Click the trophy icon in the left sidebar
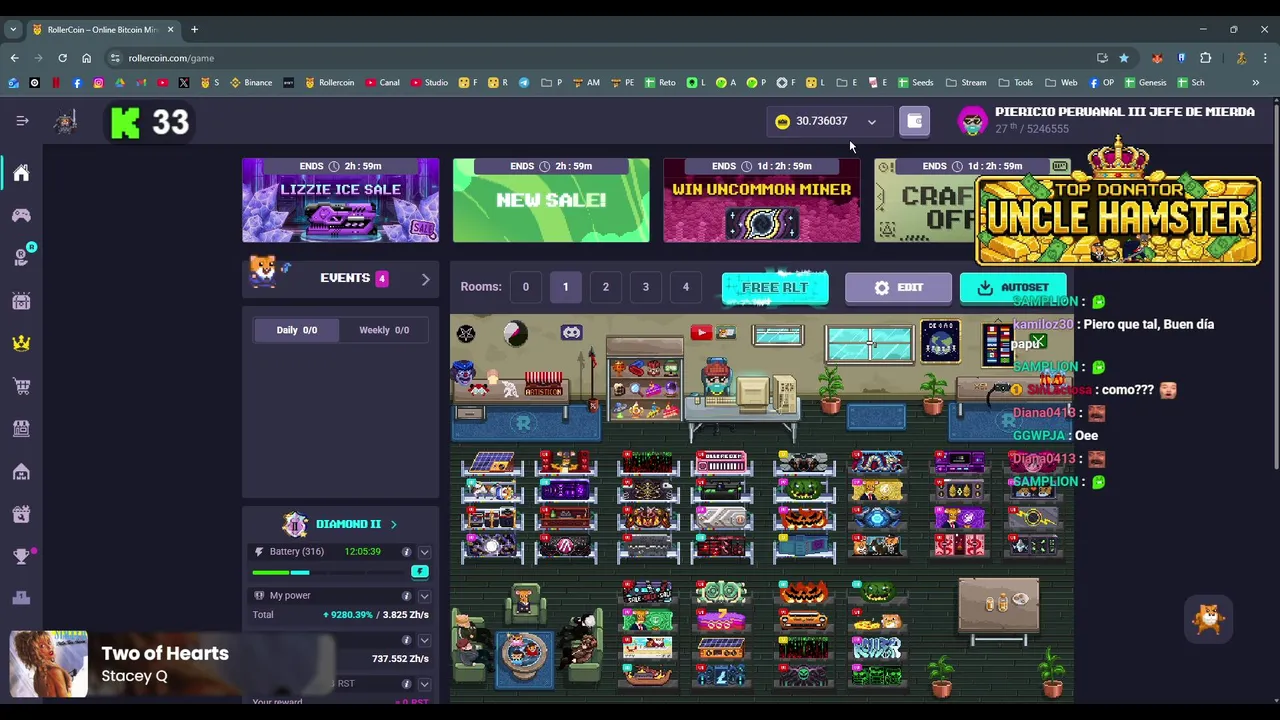1280x720 pixels. pos(21,556)
